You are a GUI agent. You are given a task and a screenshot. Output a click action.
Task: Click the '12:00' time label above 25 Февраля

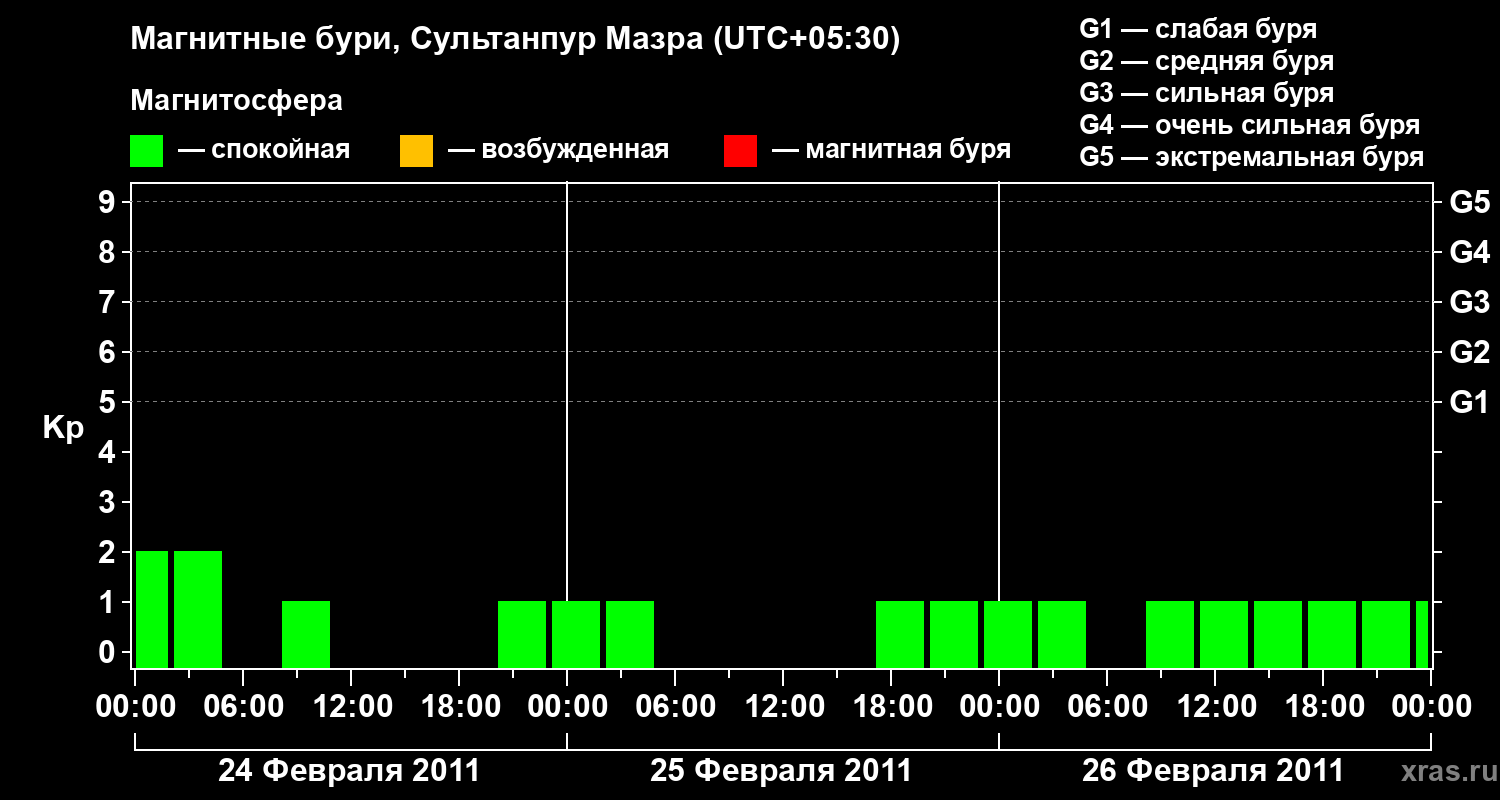click(783, 707)
